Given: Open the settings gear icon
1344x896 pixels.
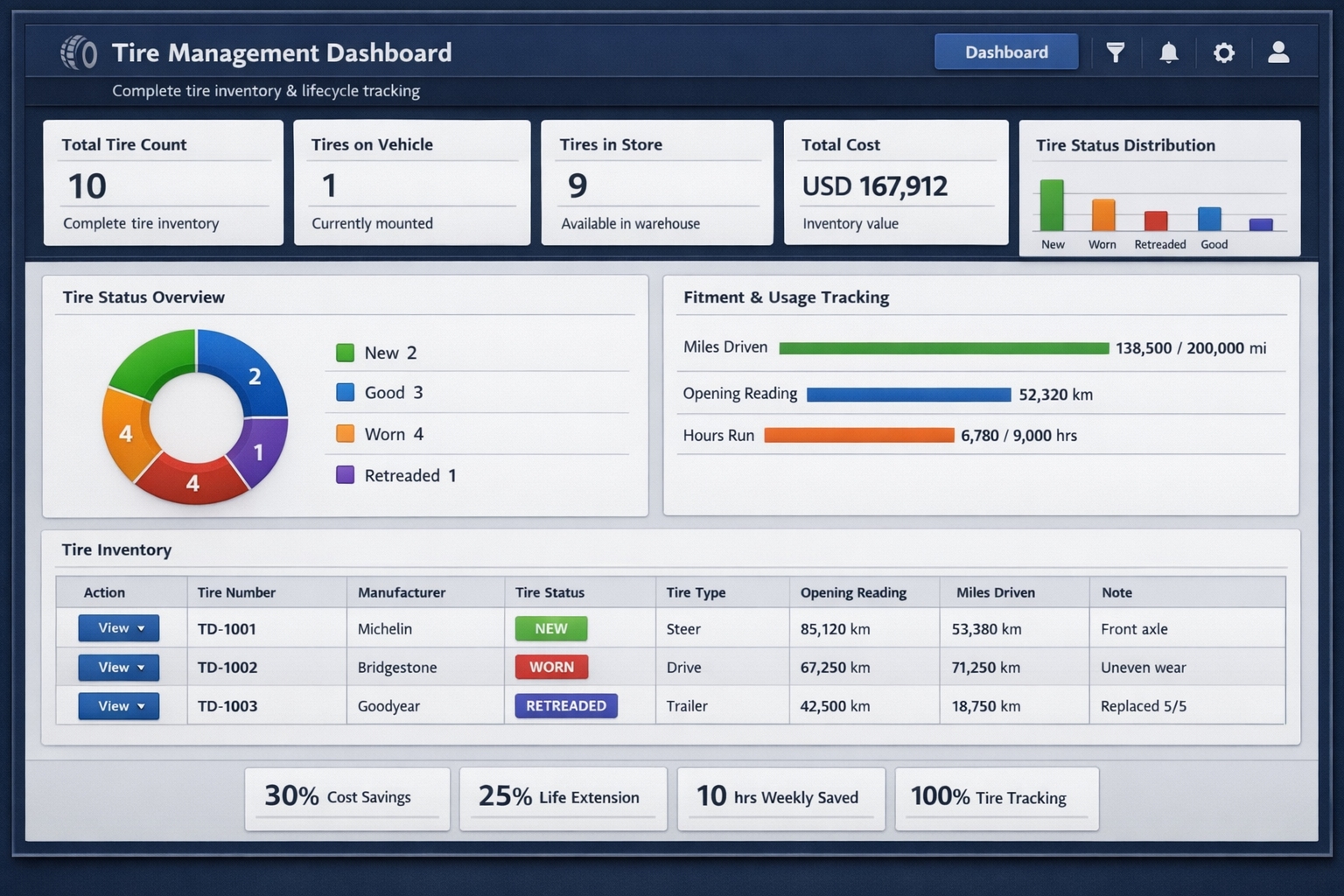Looking at the screenshot, I should [x=1223, y=52].
